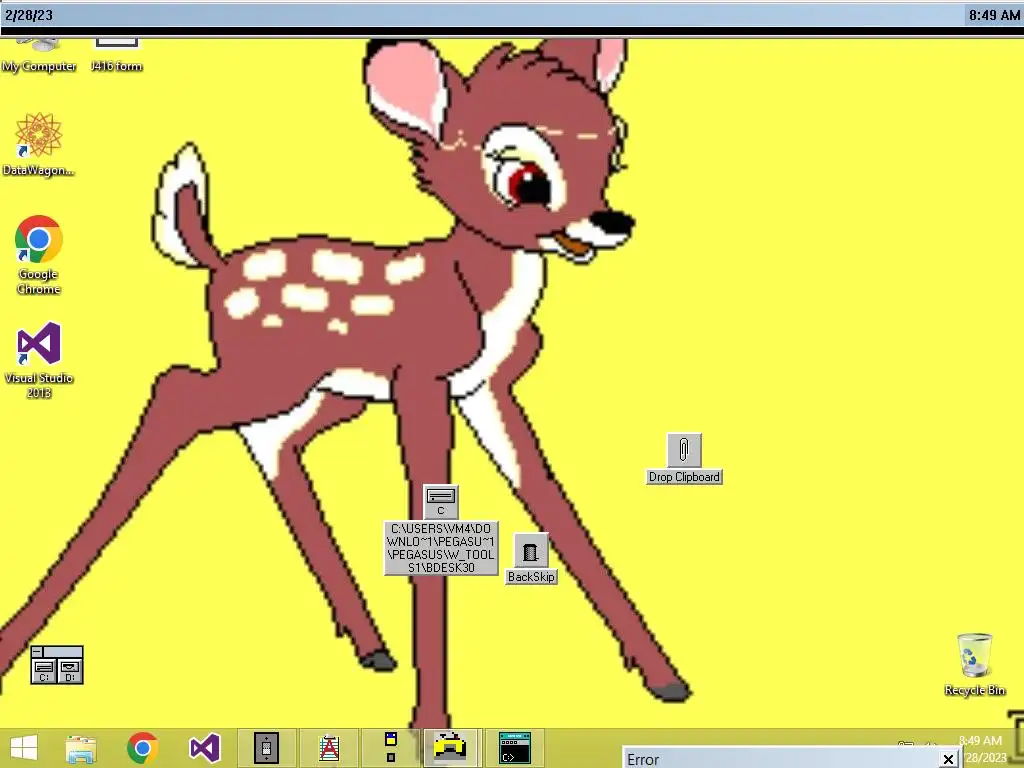
Task: Click the Drop Clipboard paperclip icon
Action: click(684, 449)
